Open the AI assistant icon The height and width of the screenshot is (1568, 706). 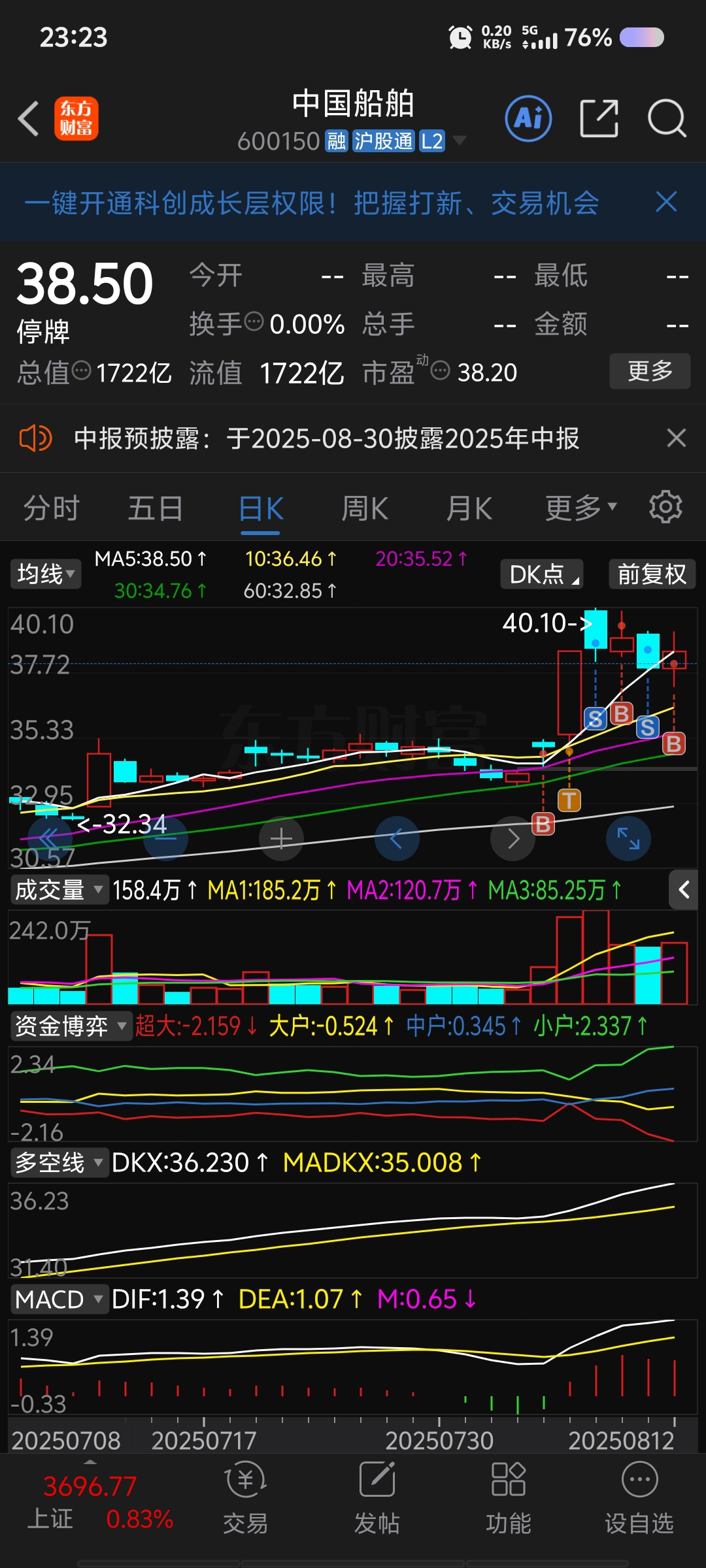pos(528,119)
